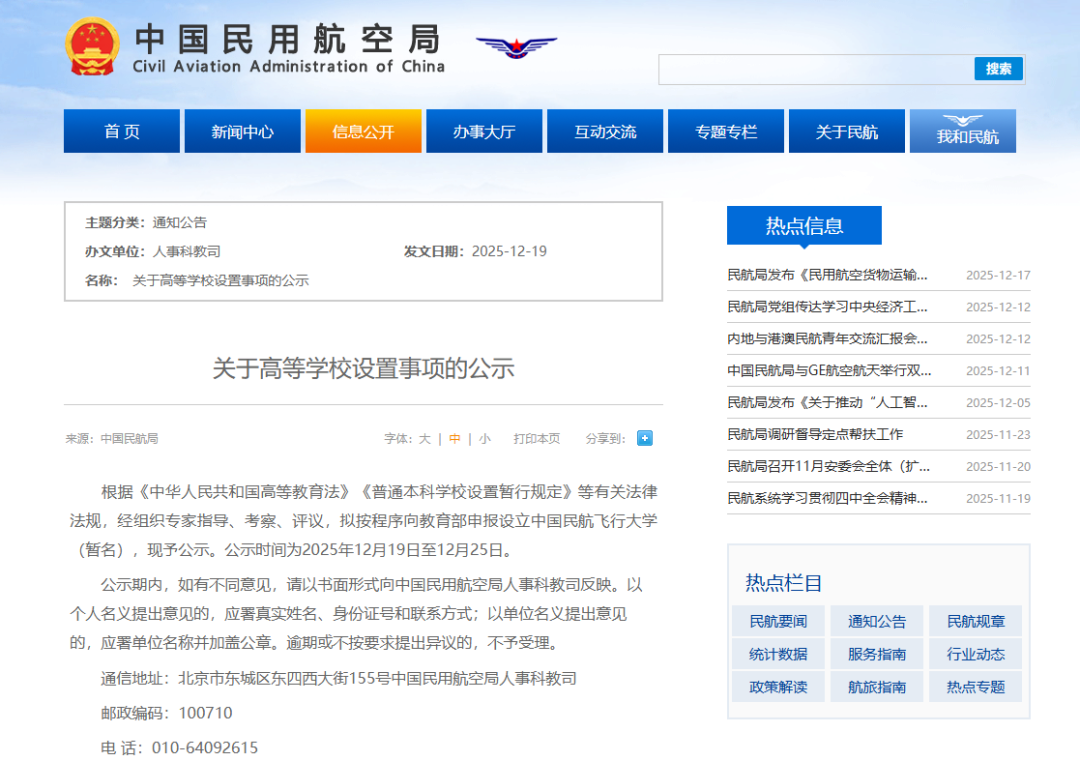1080x761 pixels.
Task: Open 办事大厅 navigation item
Action: click(484, 131)
